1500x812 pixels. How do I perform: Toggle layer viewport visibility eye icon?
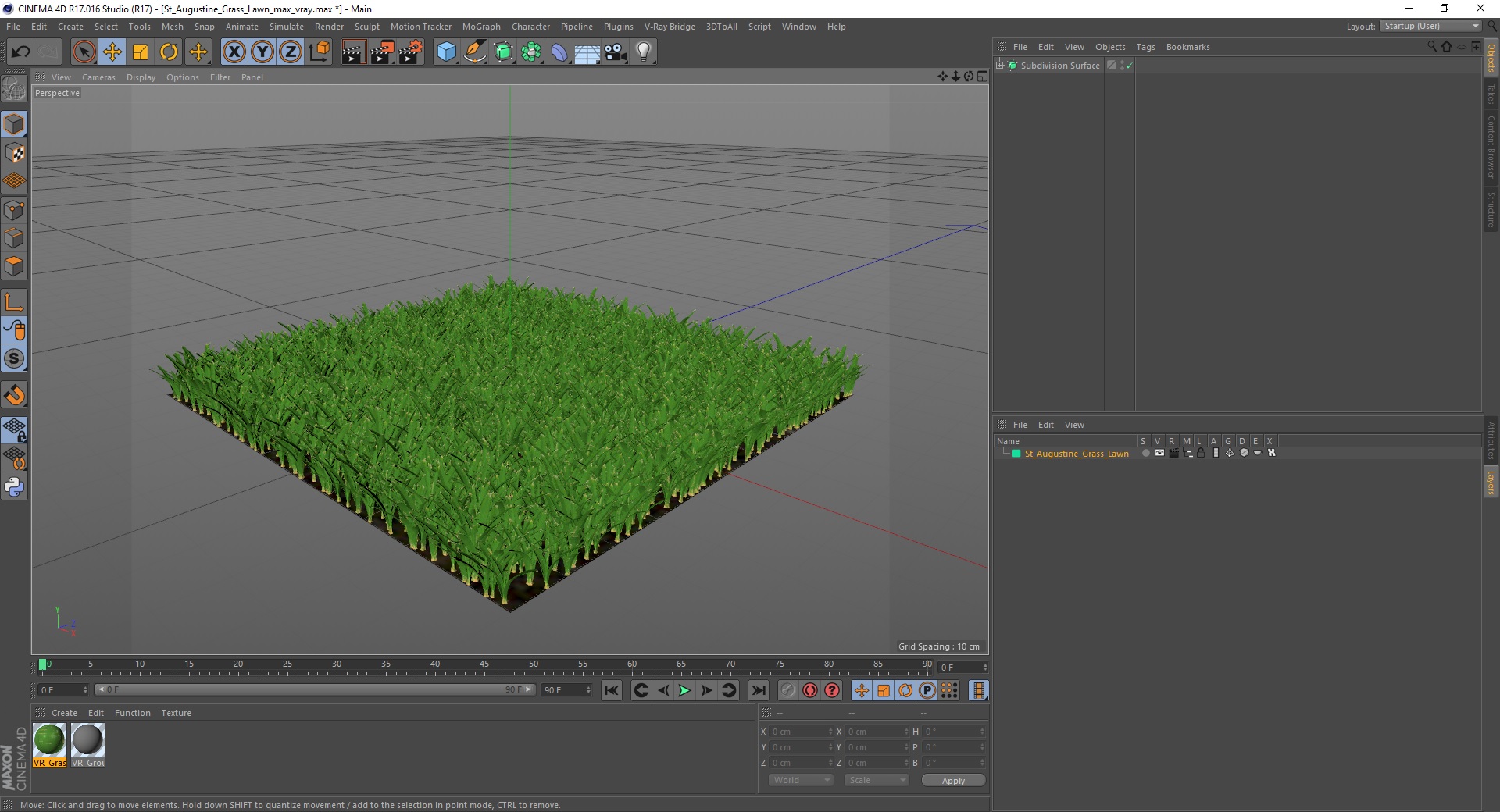coord(1159,453)
